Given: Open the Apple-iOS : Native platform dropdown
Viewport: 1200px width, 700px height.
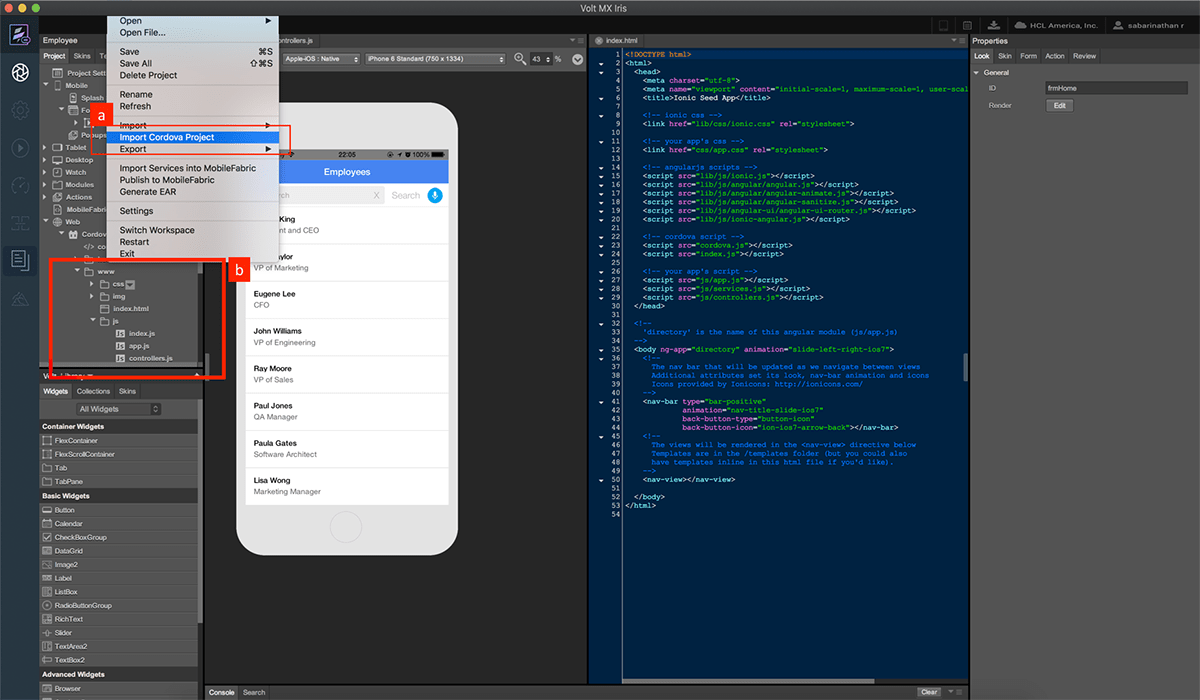Looking at the screenshot, I should 321,59.
